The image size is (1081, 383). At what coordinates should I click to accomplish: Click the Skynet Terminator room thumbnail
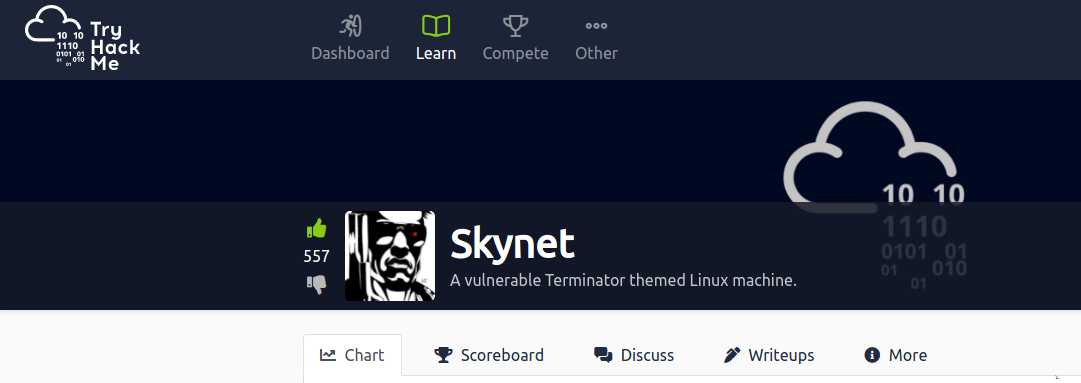(390, 256)
